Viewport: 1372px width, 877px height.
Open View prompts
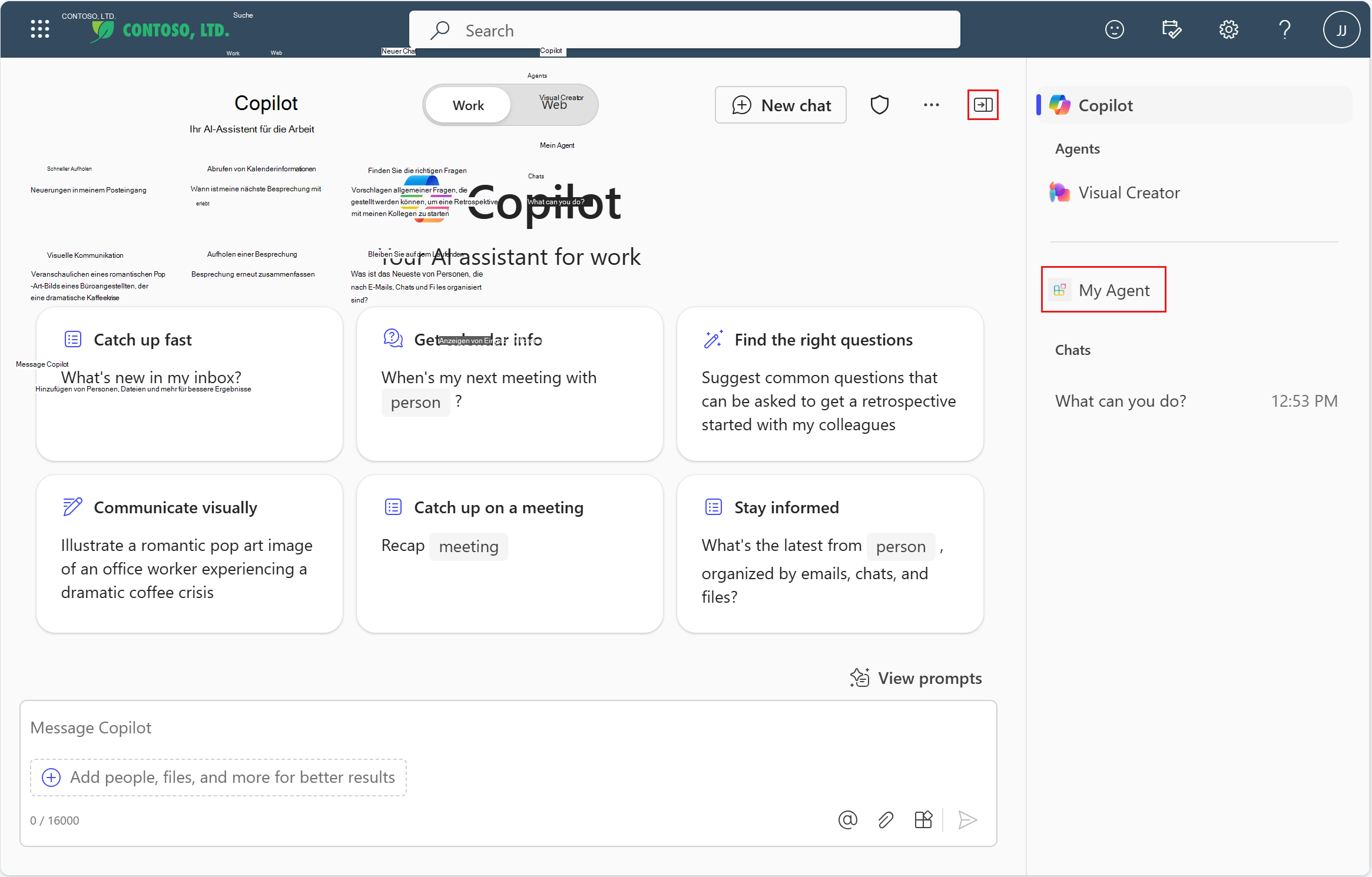(x=916, y=677)
